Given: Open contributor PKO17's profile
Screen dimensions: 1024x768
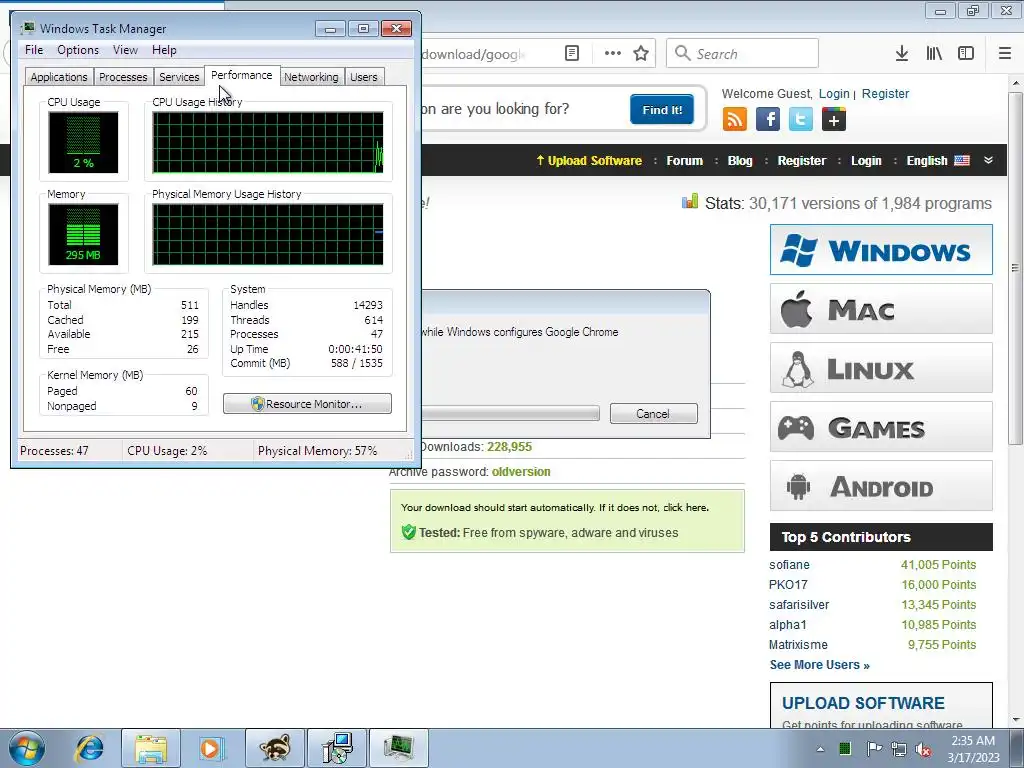Looking at the screenshot, I should click(788, 584).
